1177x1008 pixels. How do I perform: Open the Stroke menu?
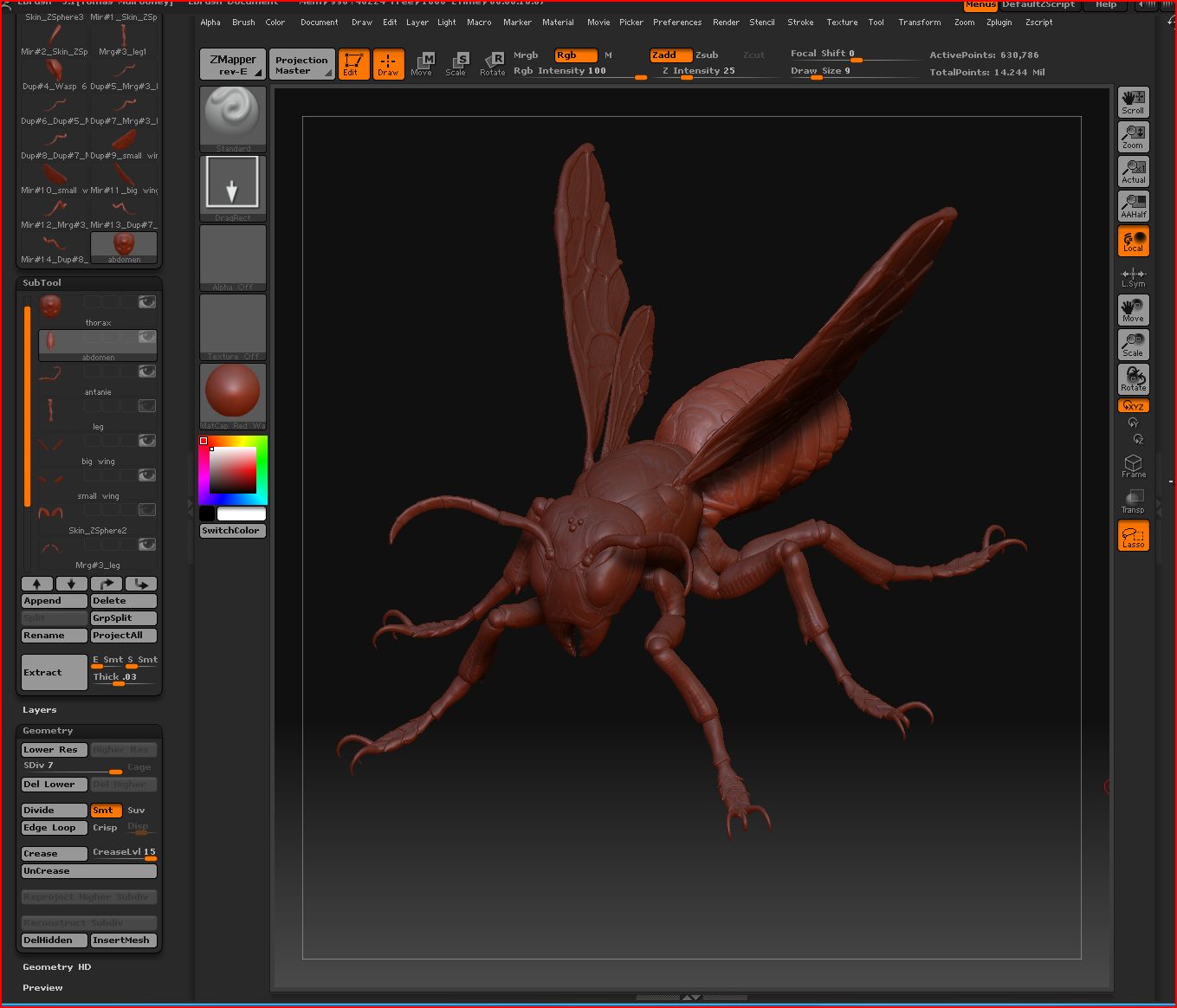coord(800,22)
